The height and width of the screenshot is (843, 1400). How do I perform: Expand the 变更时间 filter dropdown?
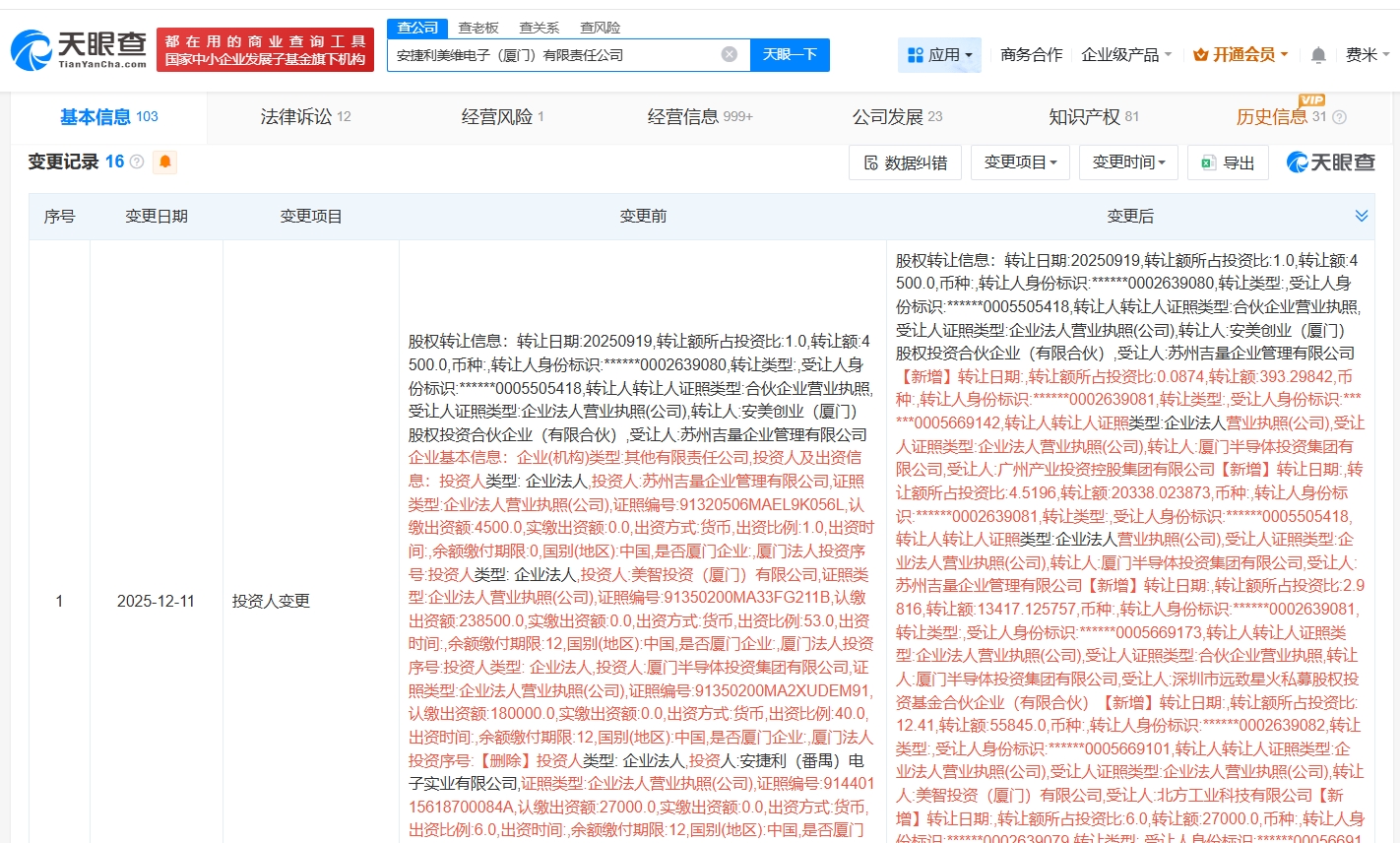point(1128,162)
